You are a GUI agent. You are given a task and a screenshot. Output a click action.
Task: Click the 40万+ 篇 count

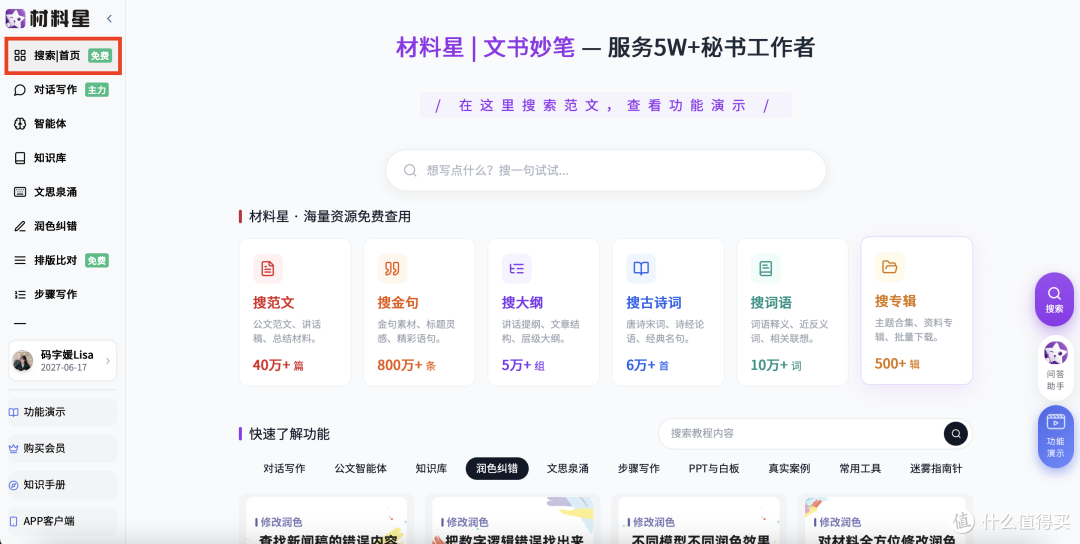click(278, 366)
